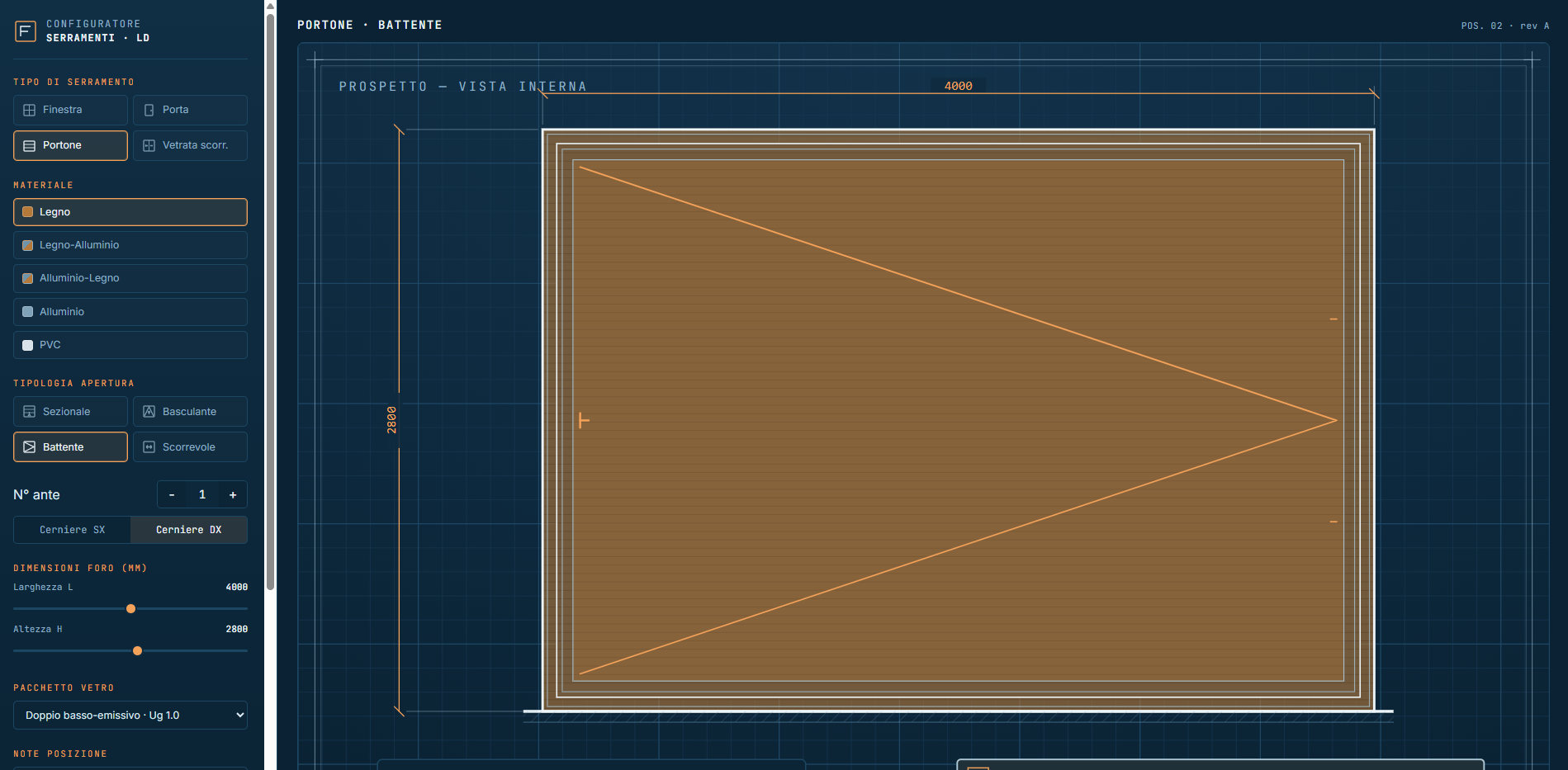Viewport: 1568px width, 770px height.
Task: Click the Larghezza L value 4000
Action: pos(237,588)
